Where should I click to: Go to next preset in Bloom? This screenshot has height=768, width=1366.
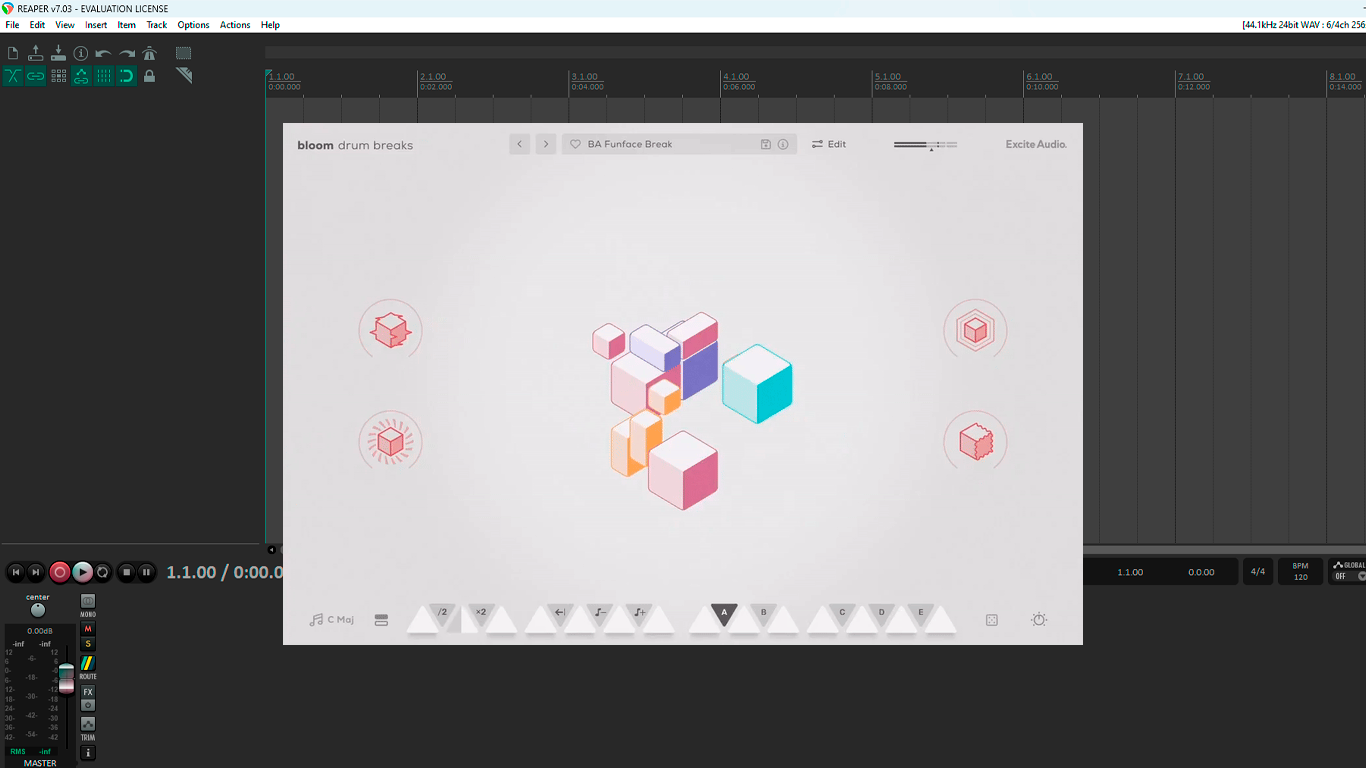pyautogui.click(x=545, y=144)
